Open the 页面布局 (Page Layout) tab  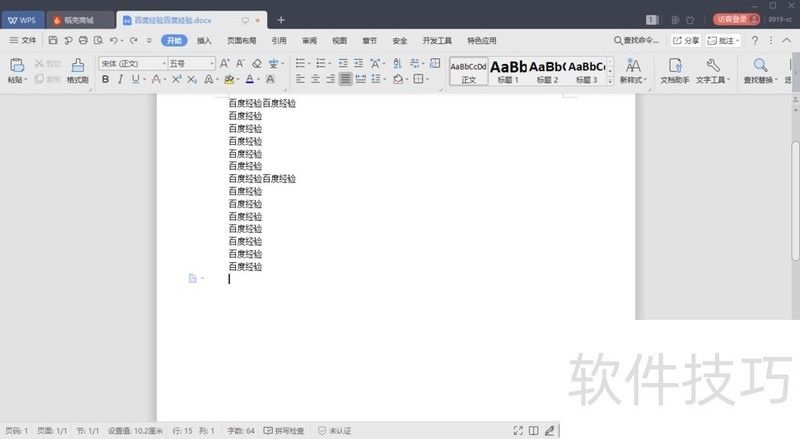click(x=241, y=40)
